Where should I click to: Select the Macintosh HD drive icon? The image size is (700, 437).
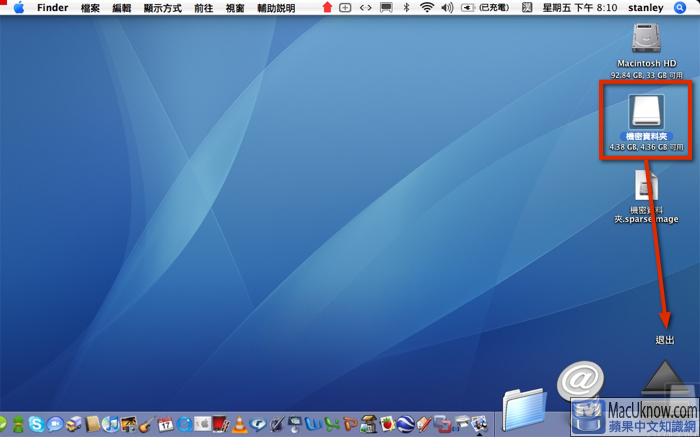coord(646,37)
